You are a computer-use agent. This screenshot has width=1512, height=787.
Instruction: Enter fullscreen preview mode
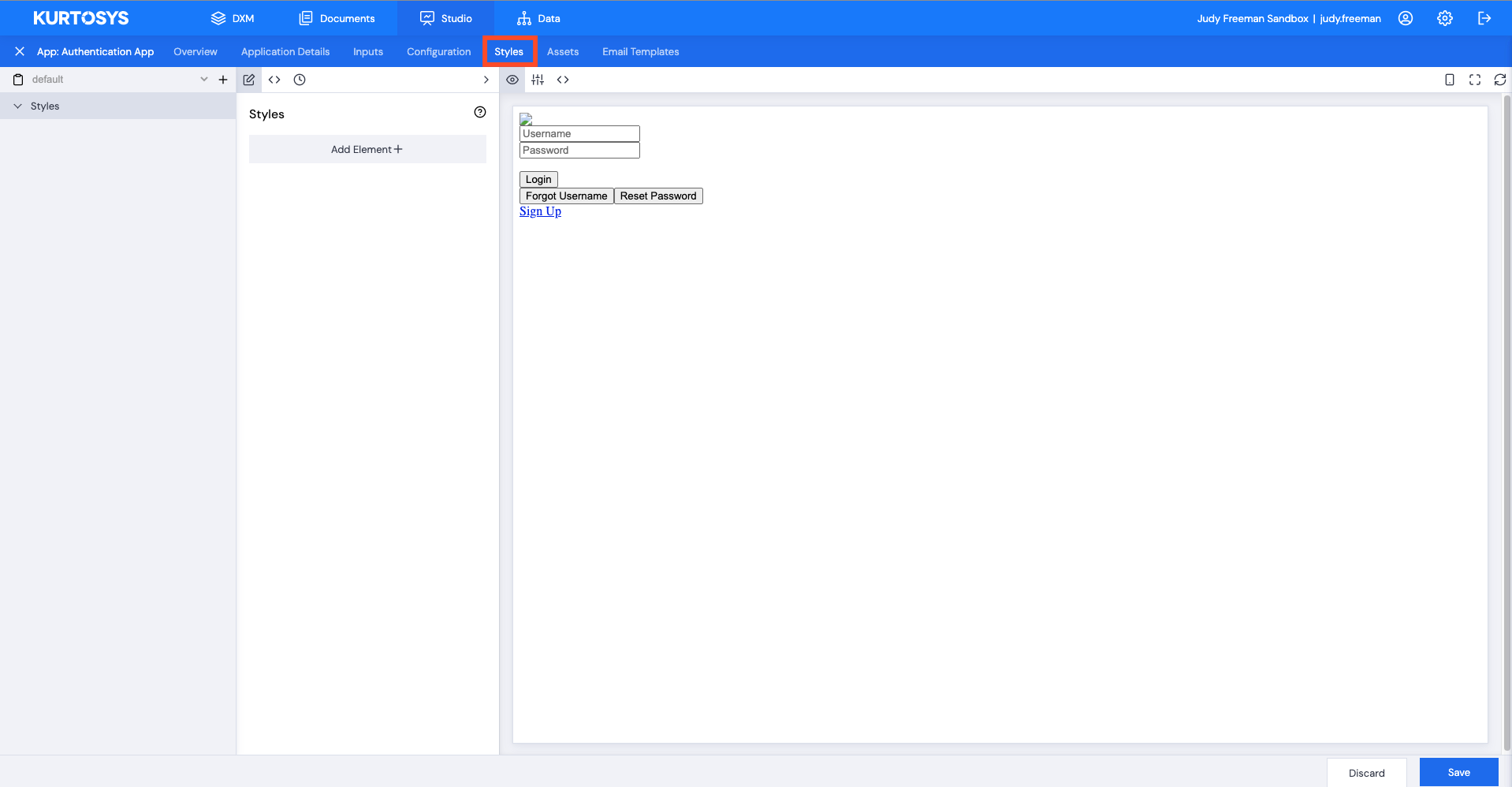coord(1475,79)
